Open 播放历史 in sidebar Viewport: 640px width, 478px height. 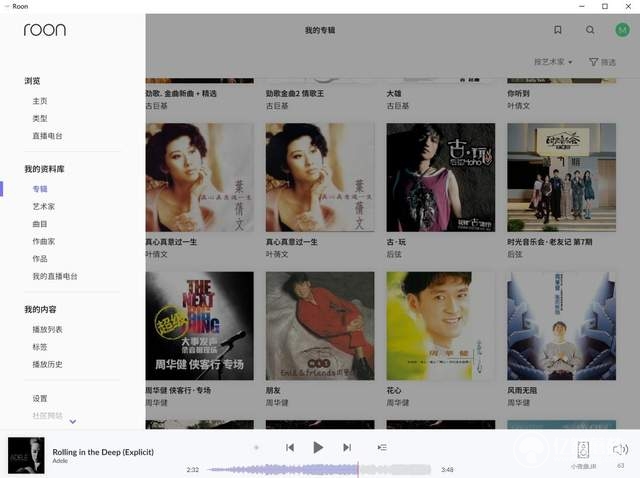click(x=47, y=364)
